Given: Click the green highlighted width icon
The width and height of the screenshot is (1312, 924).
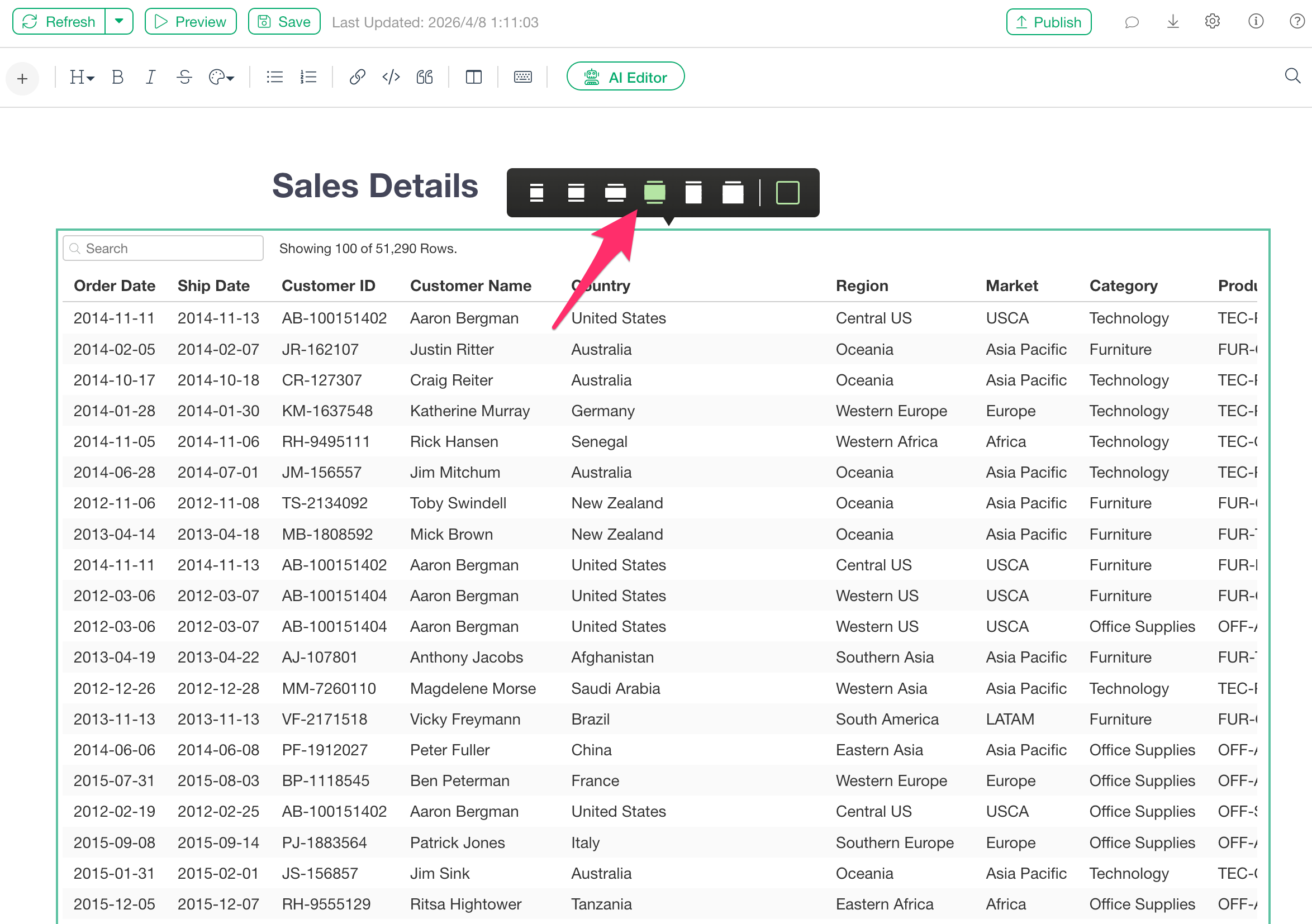Looking at the screenshot, I should pos(654,193).
